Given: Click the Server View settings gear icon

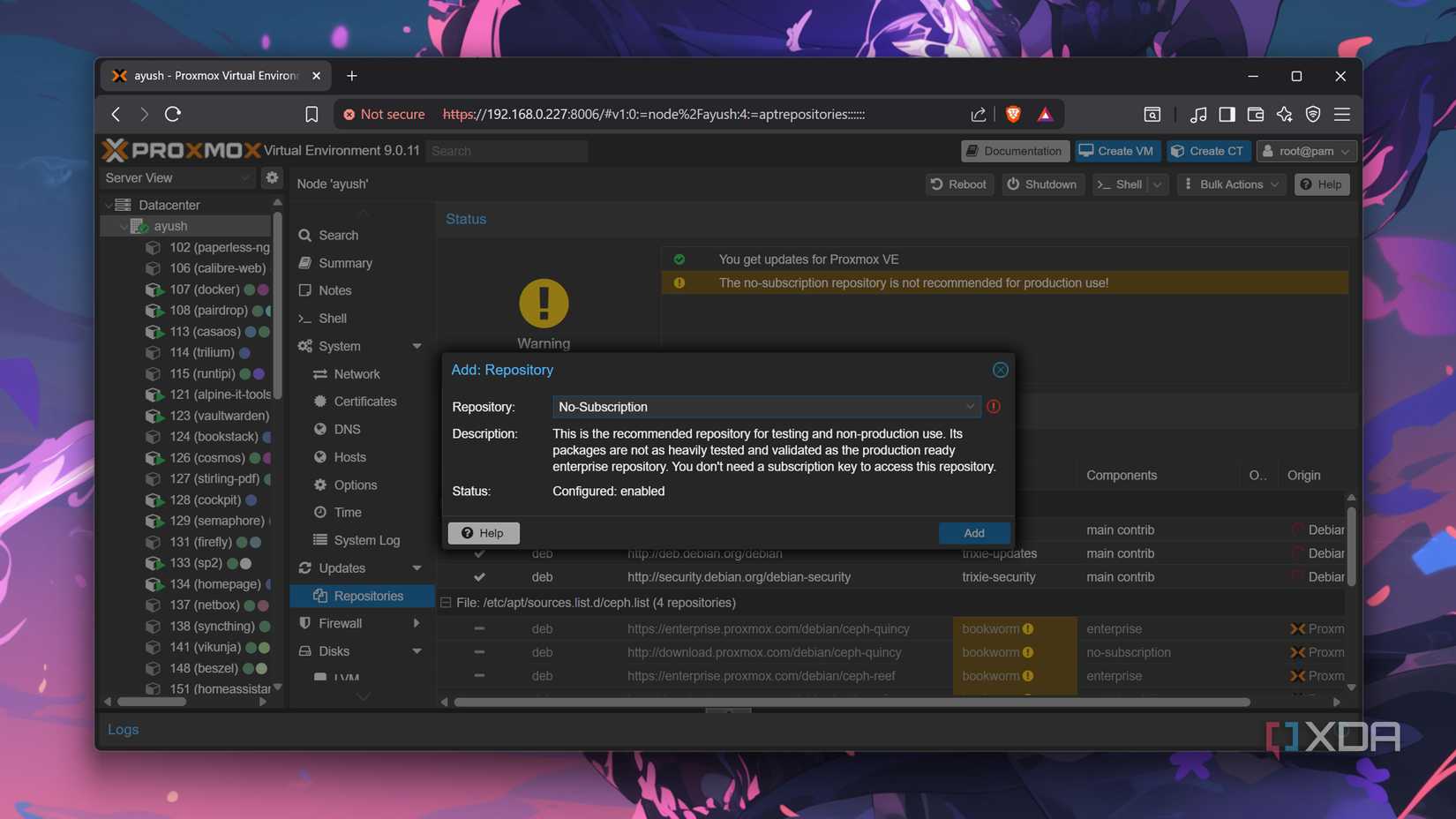Looking at the screenshot, I should click(272, 177).
